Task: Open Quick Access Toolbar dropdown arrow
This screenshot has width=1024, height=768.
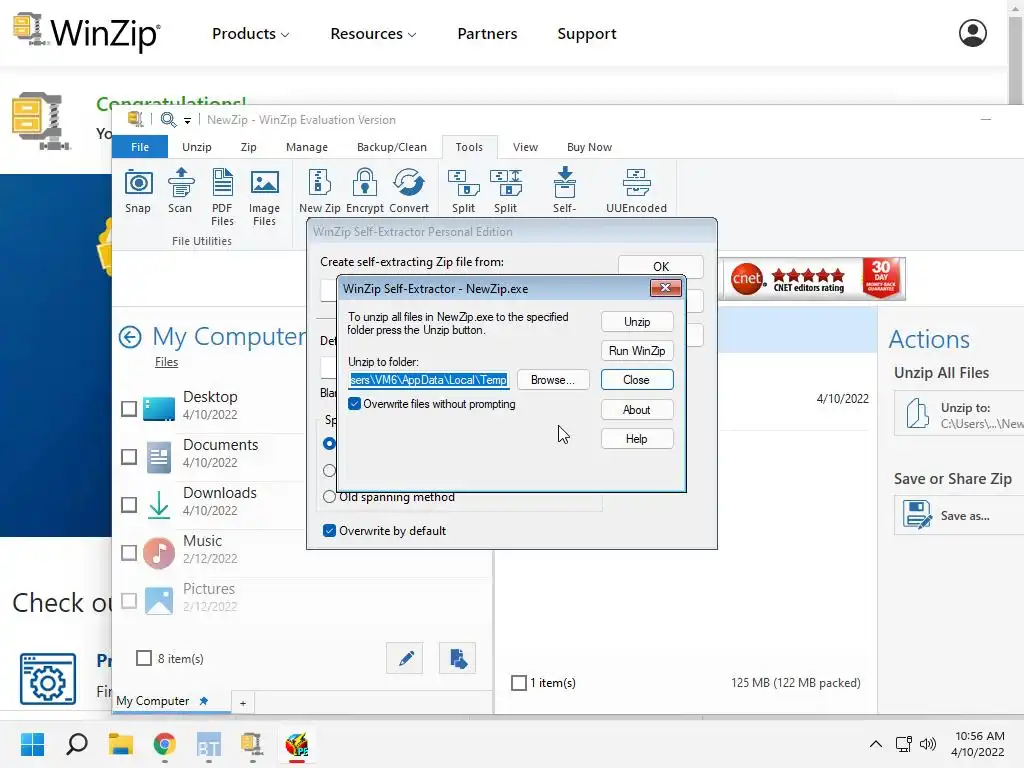Action: click(x=187, y=120)
